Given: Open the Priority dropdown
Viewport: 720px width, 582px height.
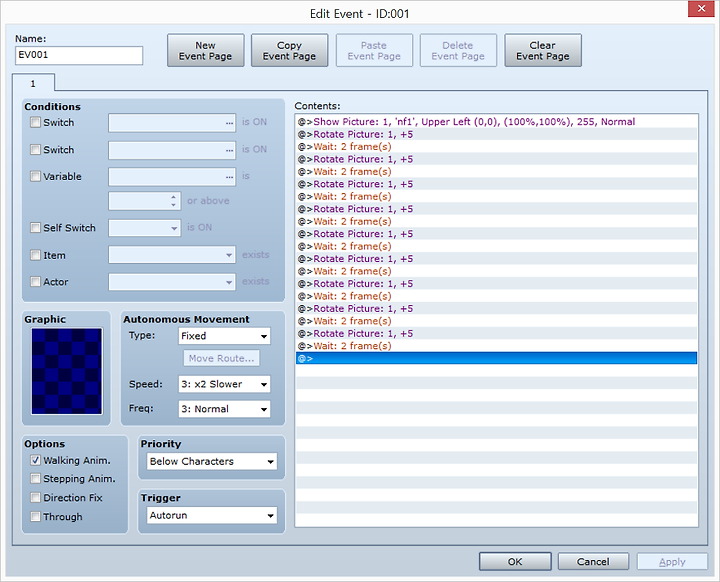Looking at the screenshot, I should 212,461.
